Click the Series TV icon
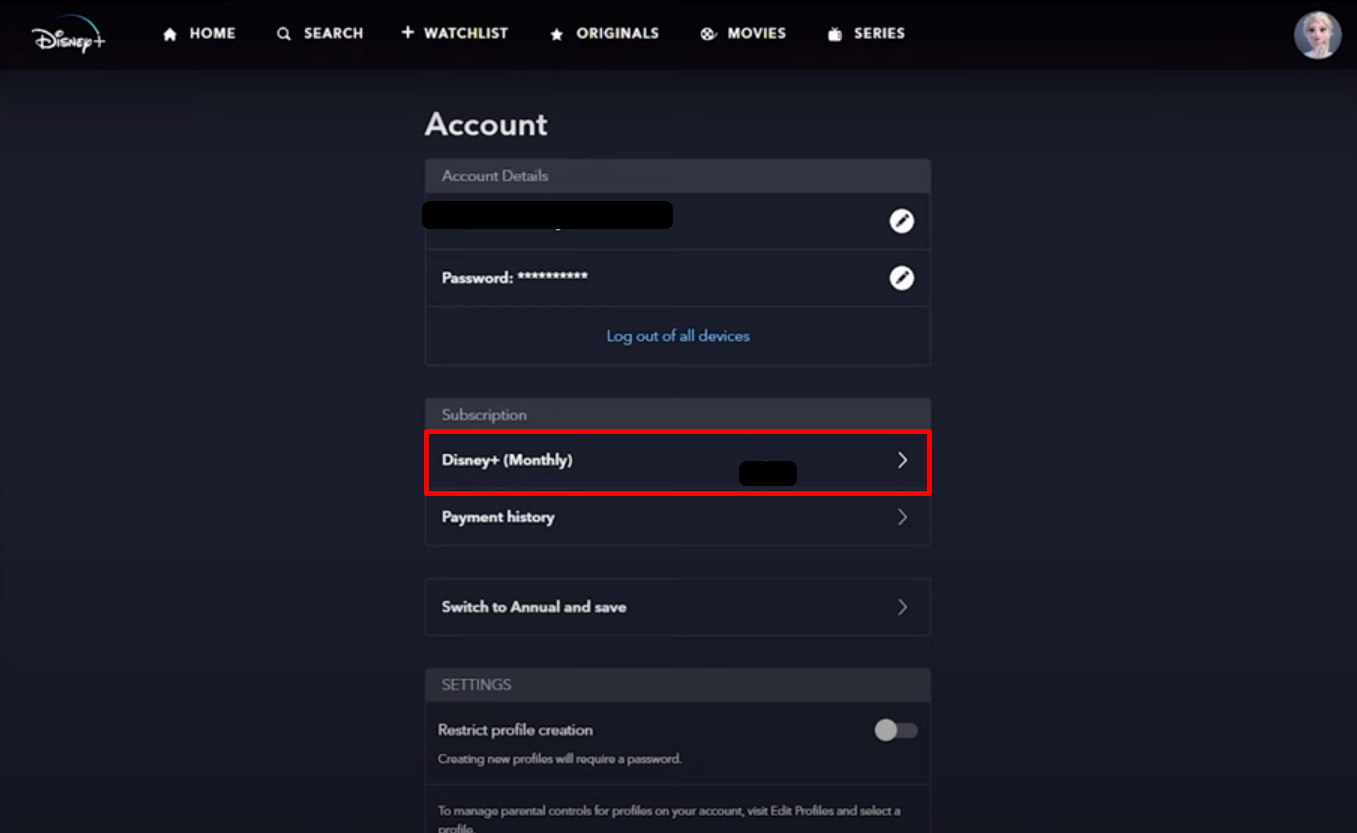Viewport: 1357px width, 833px height. (x=835, y=34)
